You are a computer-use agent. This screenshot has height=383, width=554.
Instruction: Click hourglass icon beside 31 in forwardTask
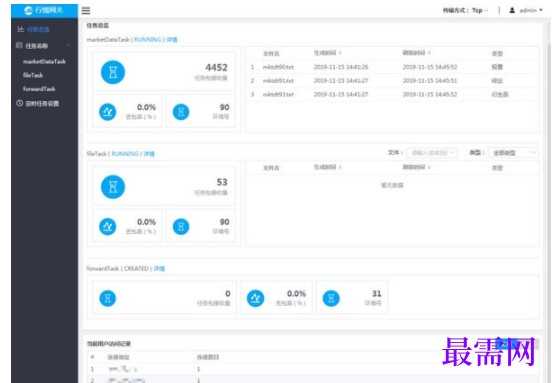(331, 298)
